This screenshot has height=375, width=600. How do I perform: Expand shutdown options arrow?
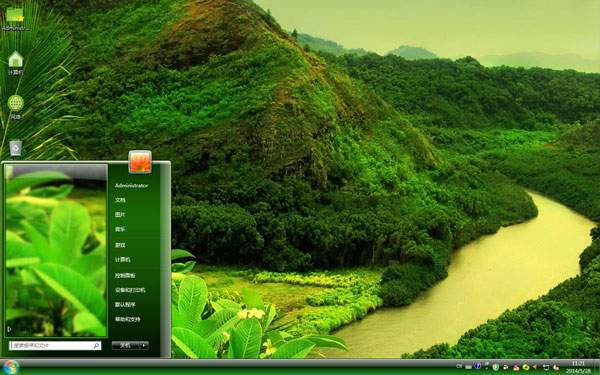click(x=144, y=346)
